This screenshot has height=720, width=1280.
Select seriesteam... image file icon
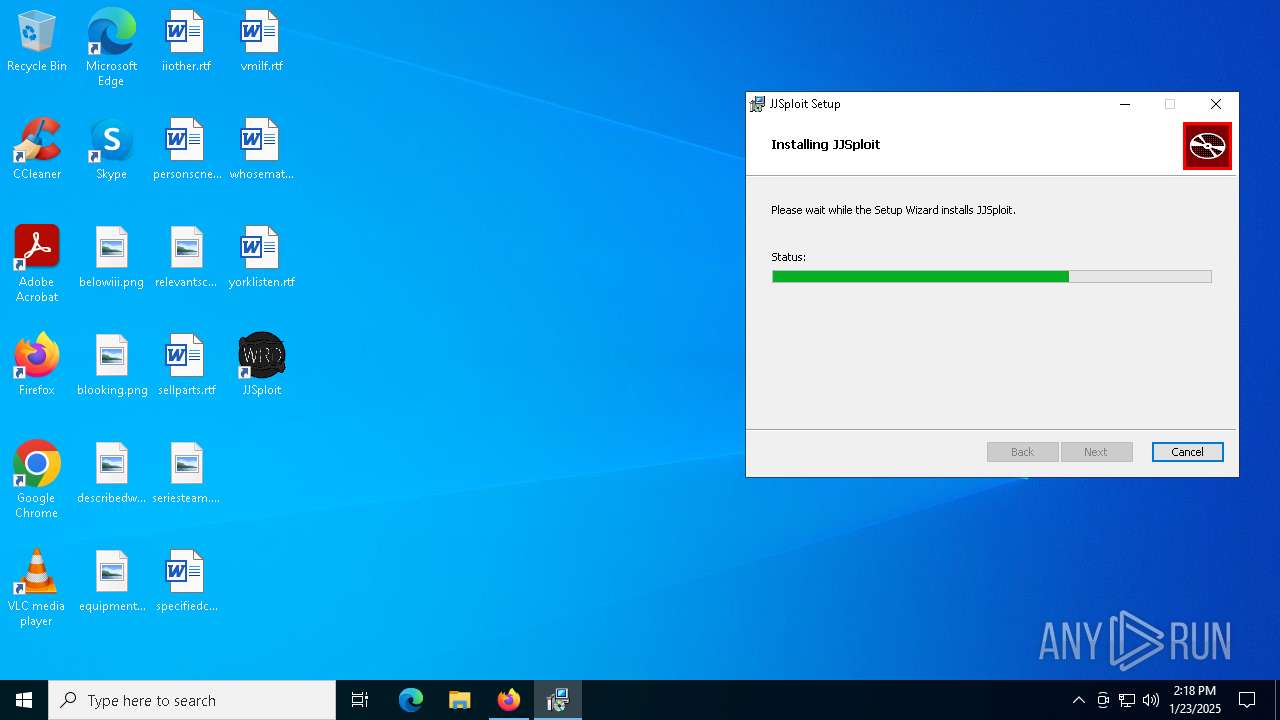point(186,473)
